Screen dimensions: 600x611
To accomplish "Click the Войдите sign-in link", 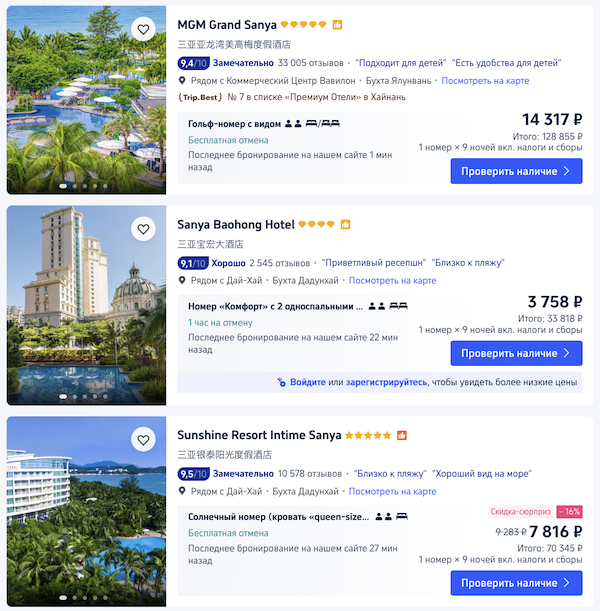I will pyautogui.click(x=308, y=382).
